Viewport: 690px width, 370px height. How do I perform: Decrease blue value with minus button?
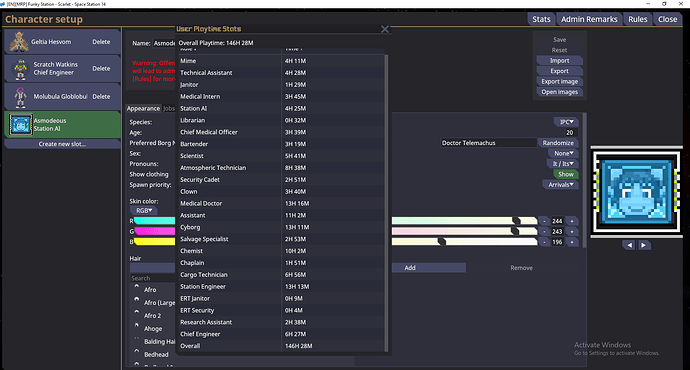point(544,242)
